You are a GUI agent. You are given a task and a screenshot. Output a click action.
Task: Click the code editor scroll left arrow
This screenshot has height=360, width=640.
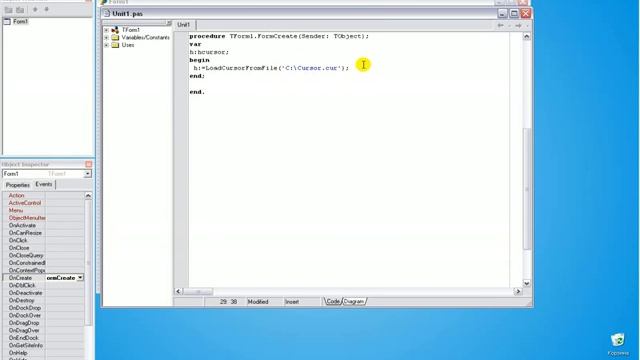point(178,291)
